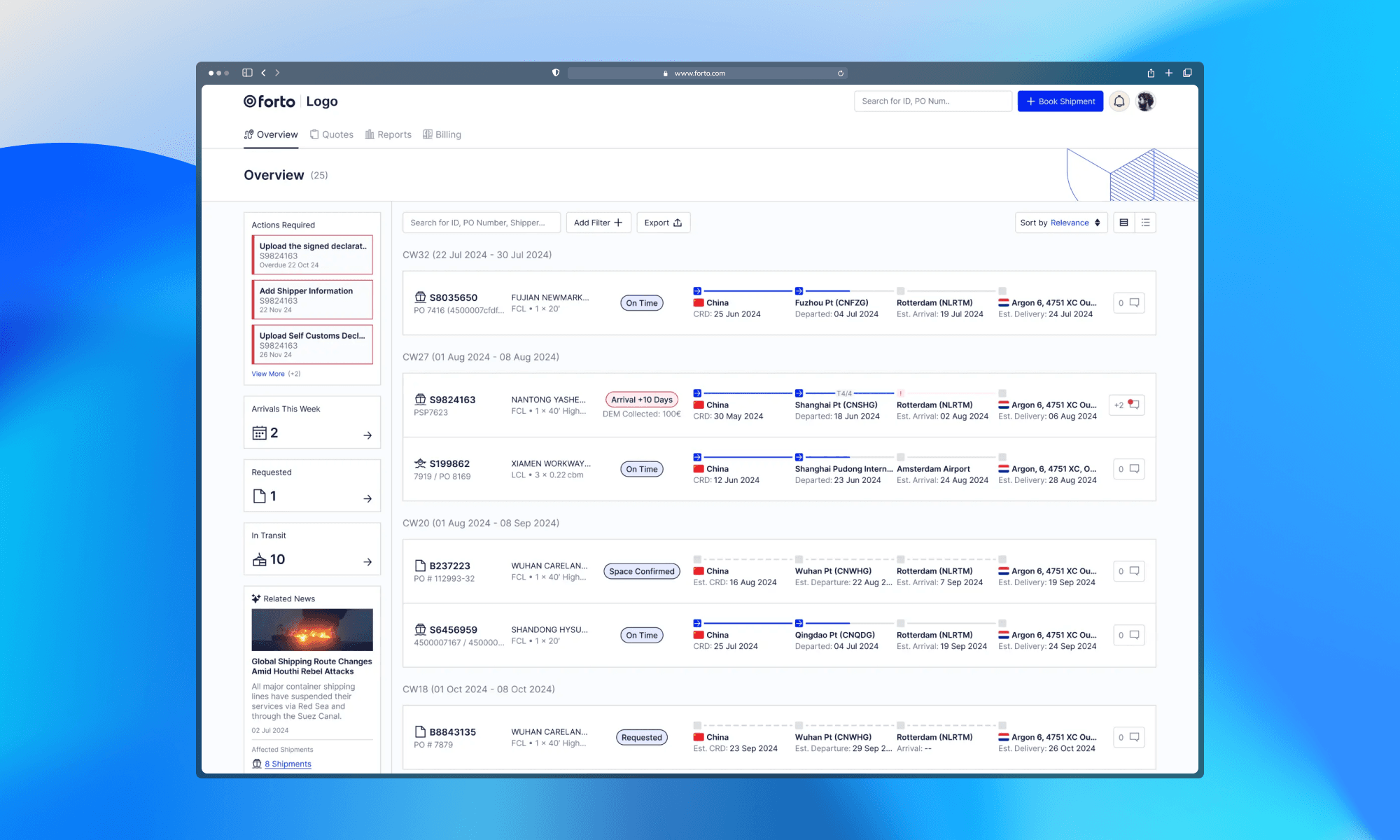The width and height of the screenshot is (1400, 840).
Task: Expand Arrivals This Week arrow
Action: [367, 435]
